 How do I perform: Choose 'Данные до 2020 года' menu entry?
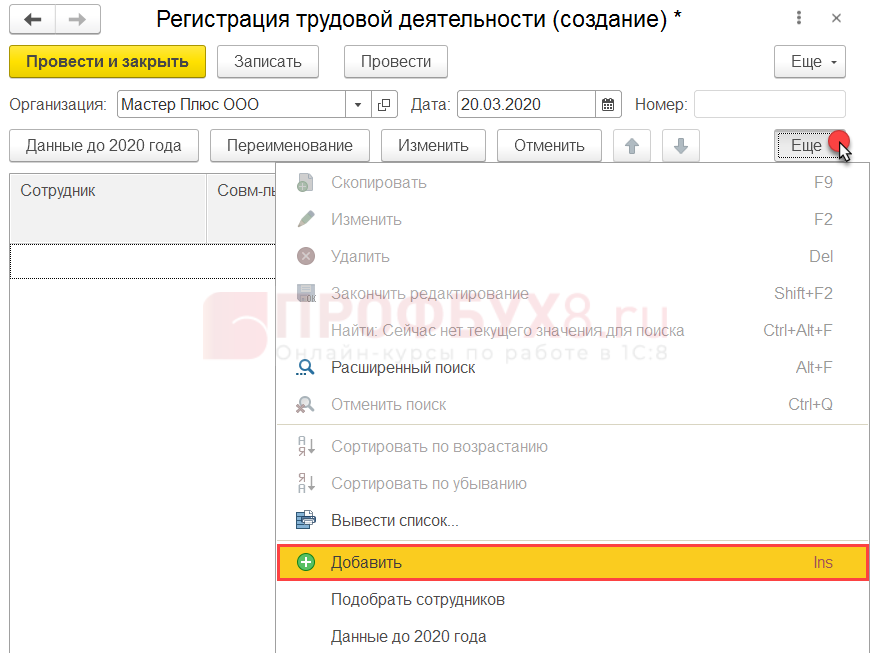[x=573, y=636]
